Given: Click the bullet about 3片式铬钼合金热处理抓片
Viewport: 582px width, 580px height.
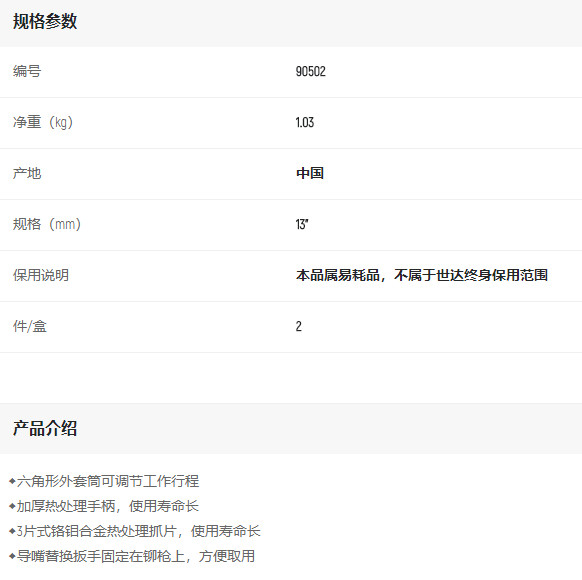Looking at the screenshot, I should 139,531.
